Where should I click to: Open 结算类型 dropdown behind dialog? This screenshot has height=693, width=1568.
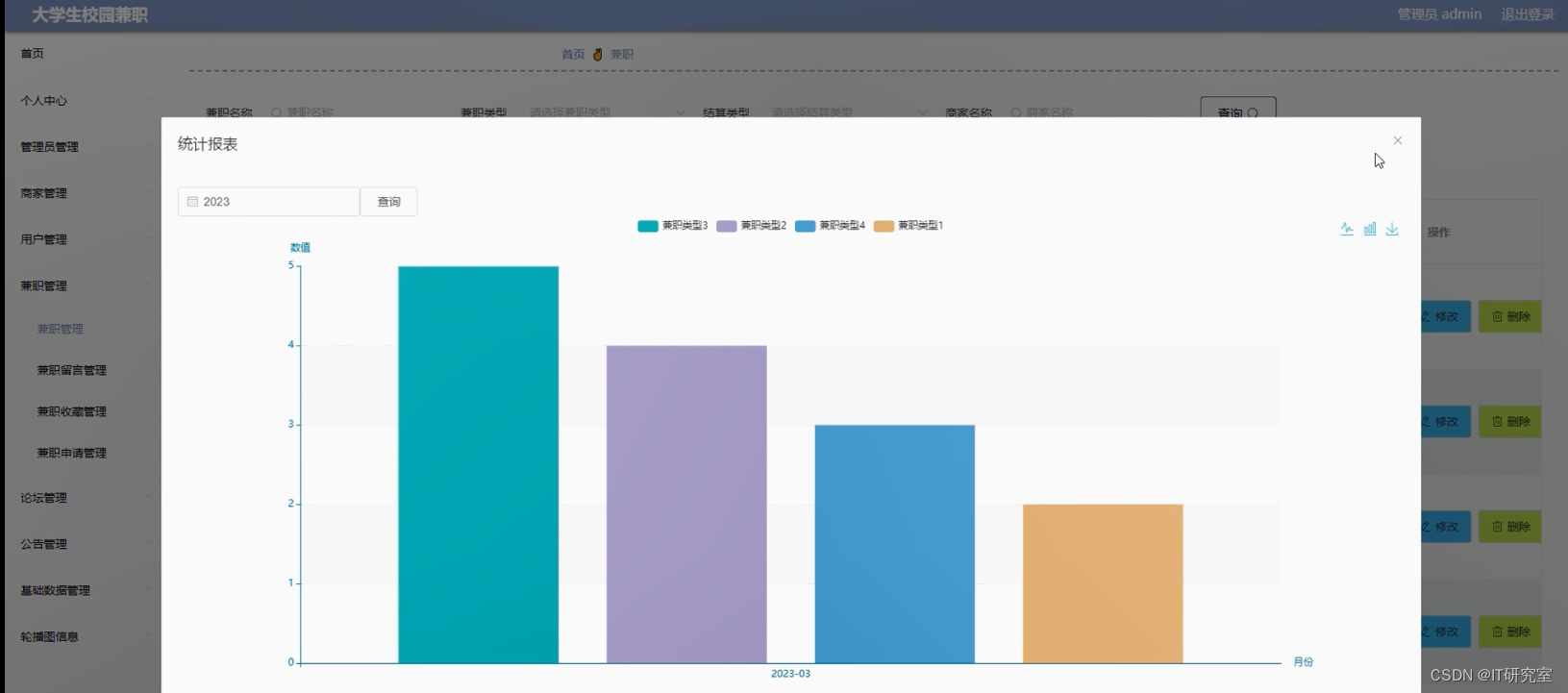click(850, 112)
